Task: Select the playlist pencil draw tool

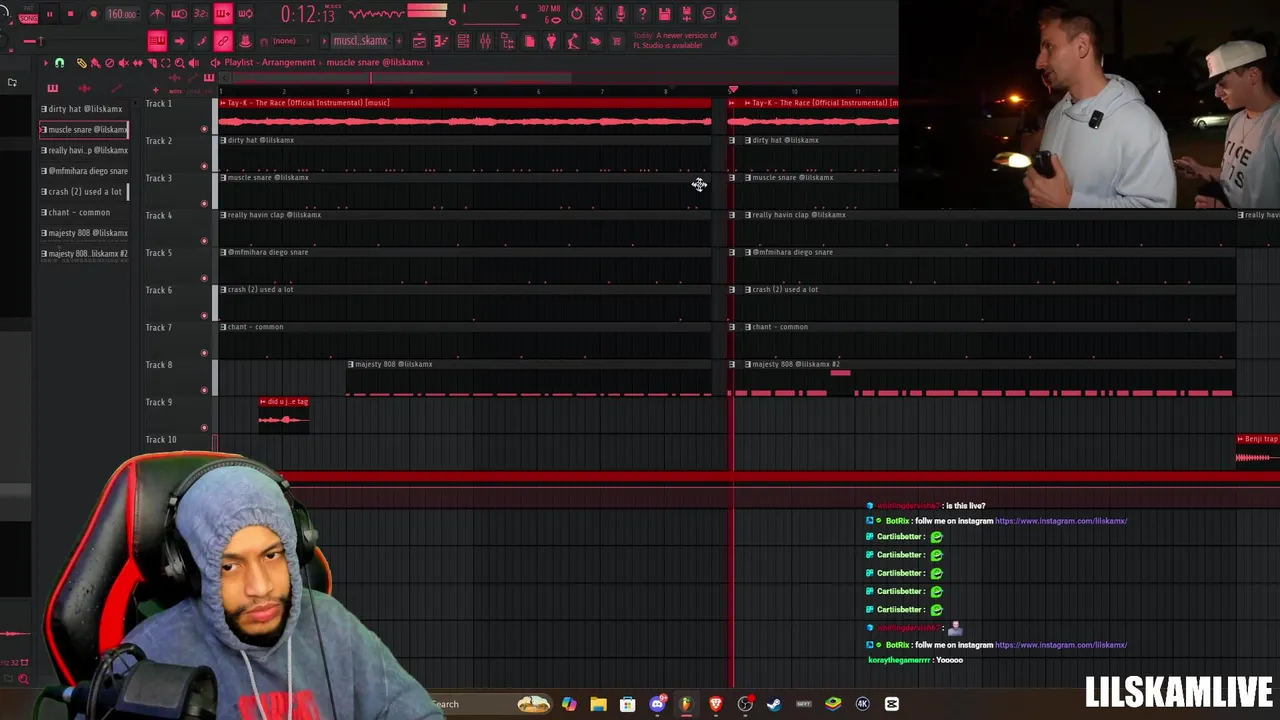Action: coord(81,62)
